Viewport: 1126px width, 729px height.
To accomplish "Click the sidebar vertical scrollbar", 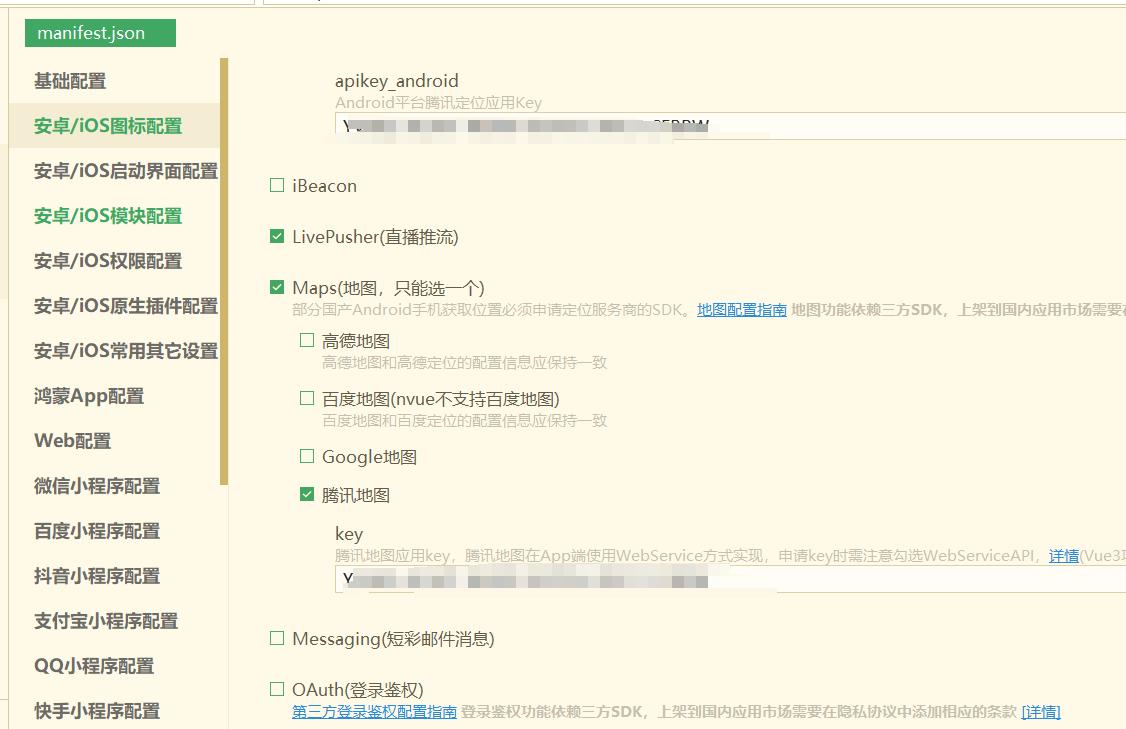I will [224, 270].
